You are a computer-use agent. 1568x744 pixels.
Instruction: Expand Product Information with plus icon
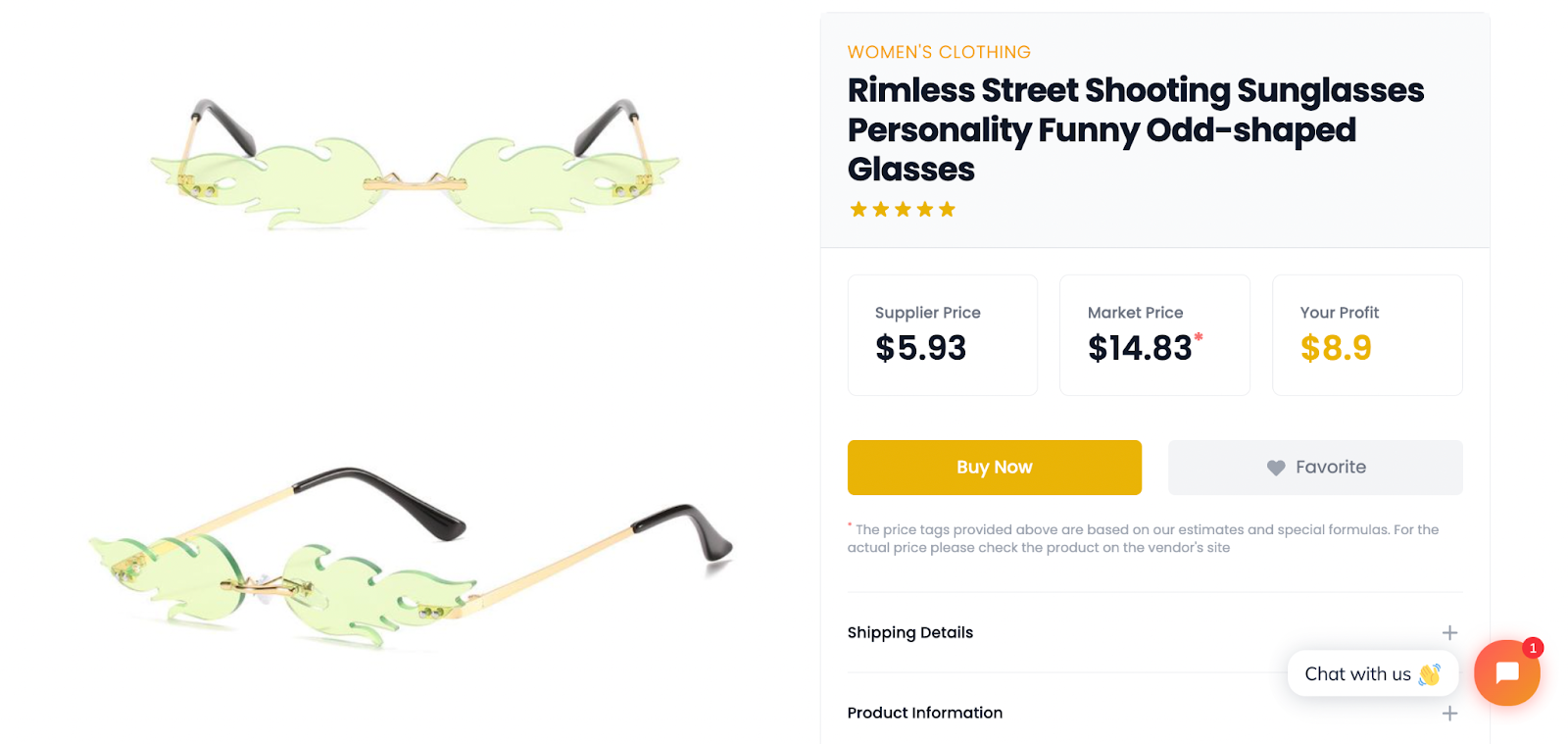point(1449,713)
